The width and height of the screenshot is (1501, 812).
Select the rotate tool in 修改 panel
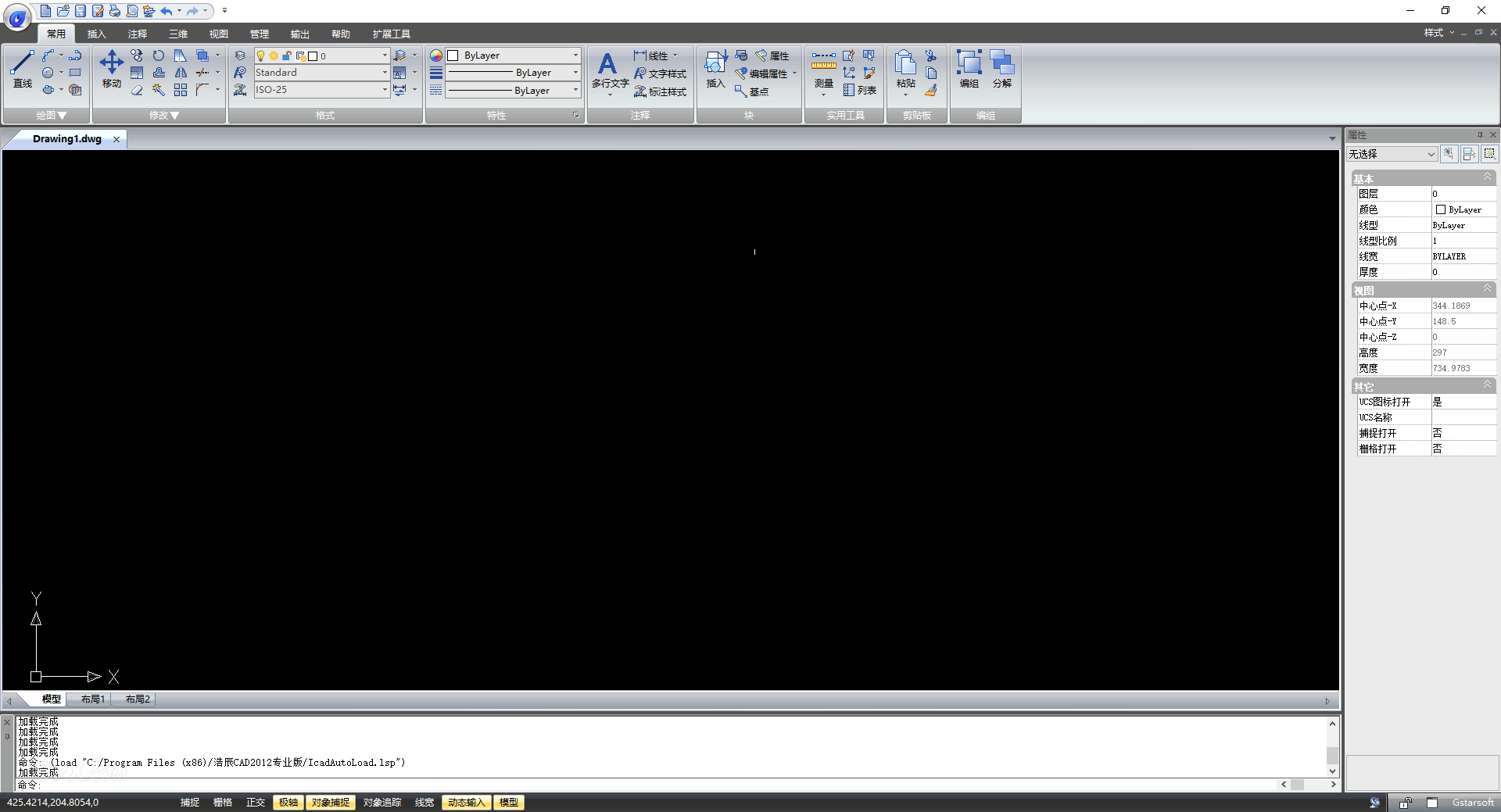click(158, 55)
